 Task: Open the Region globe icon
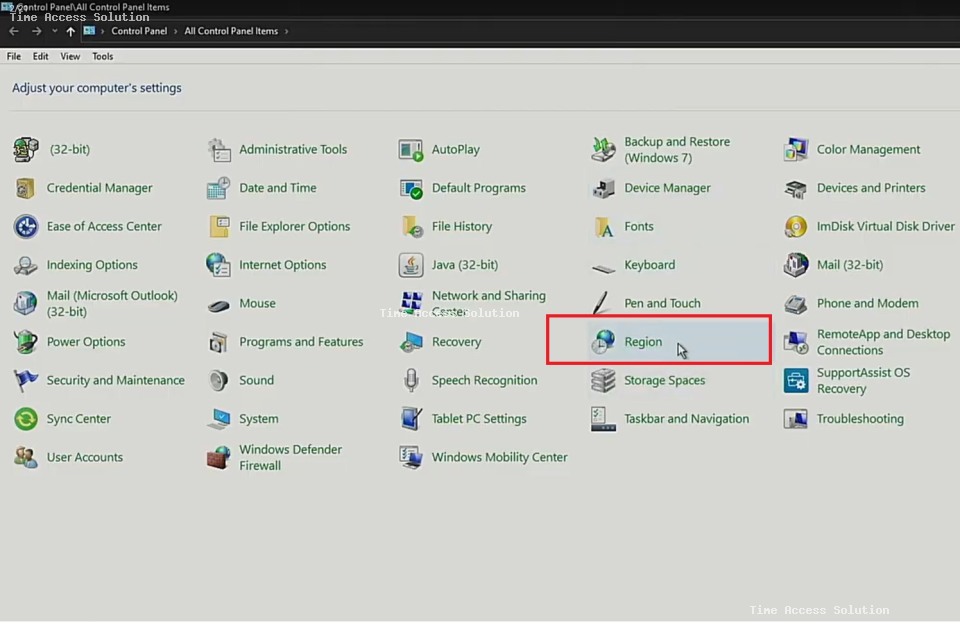(603, 342)
